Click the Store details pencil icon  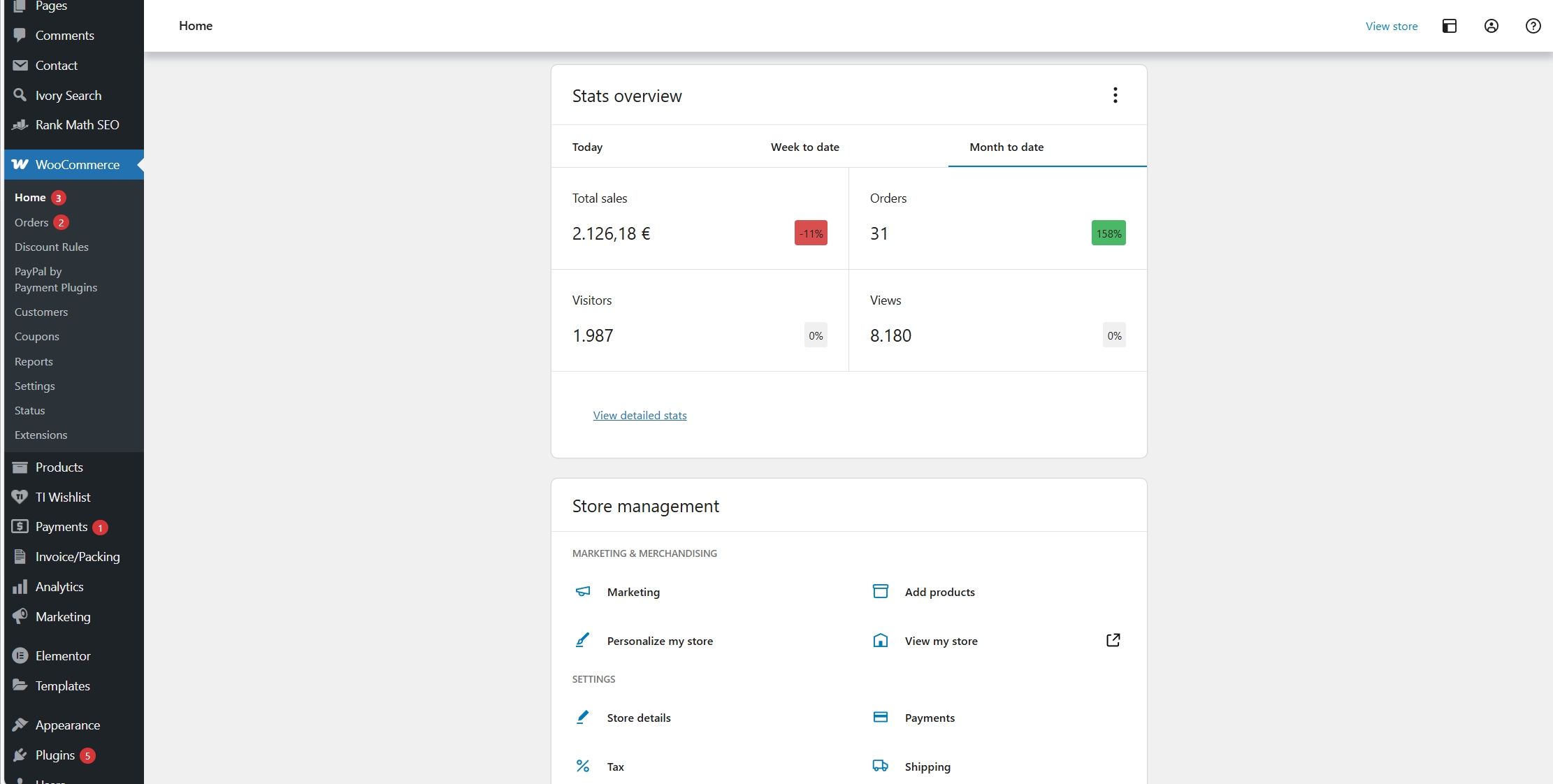(583, 717)
